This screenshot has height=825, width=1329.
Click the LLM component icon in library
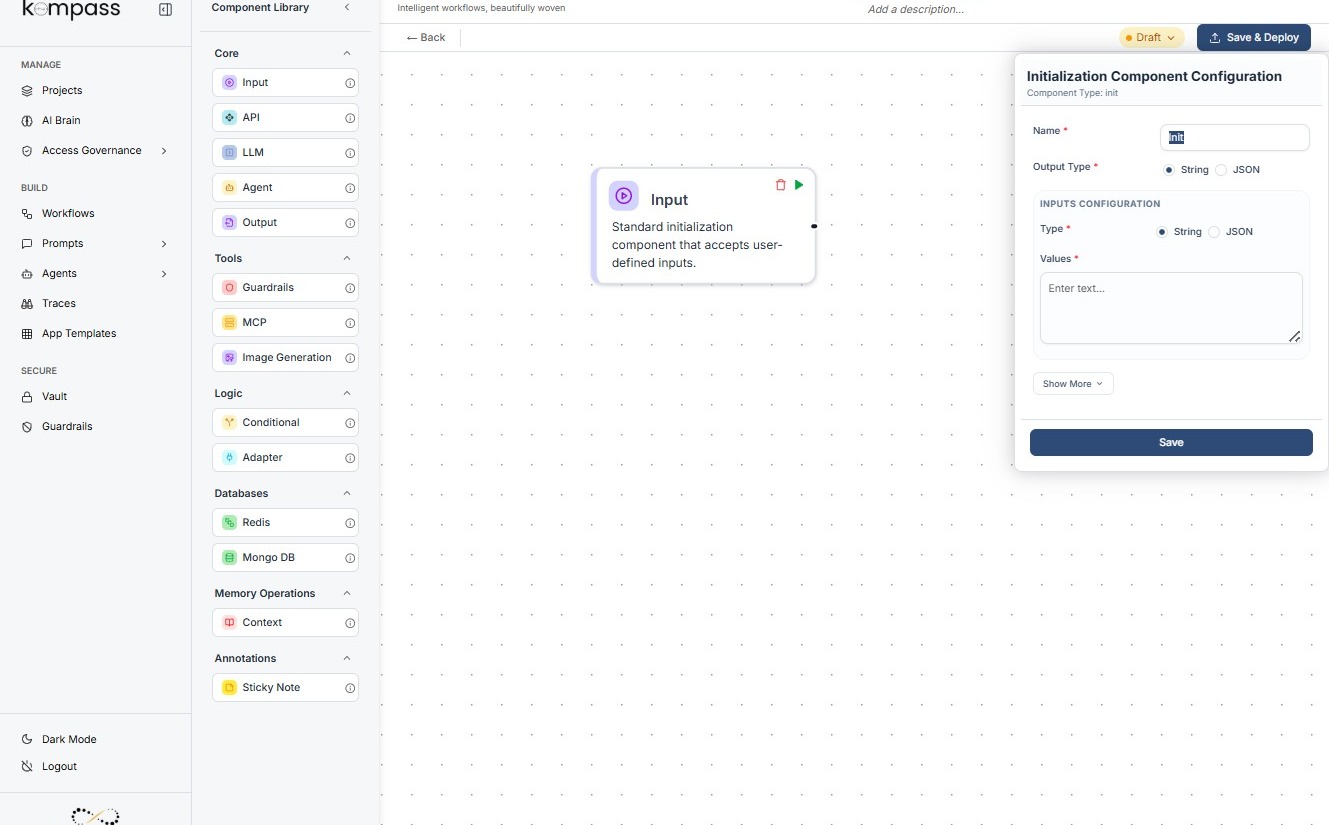click(x=229, y=152)
